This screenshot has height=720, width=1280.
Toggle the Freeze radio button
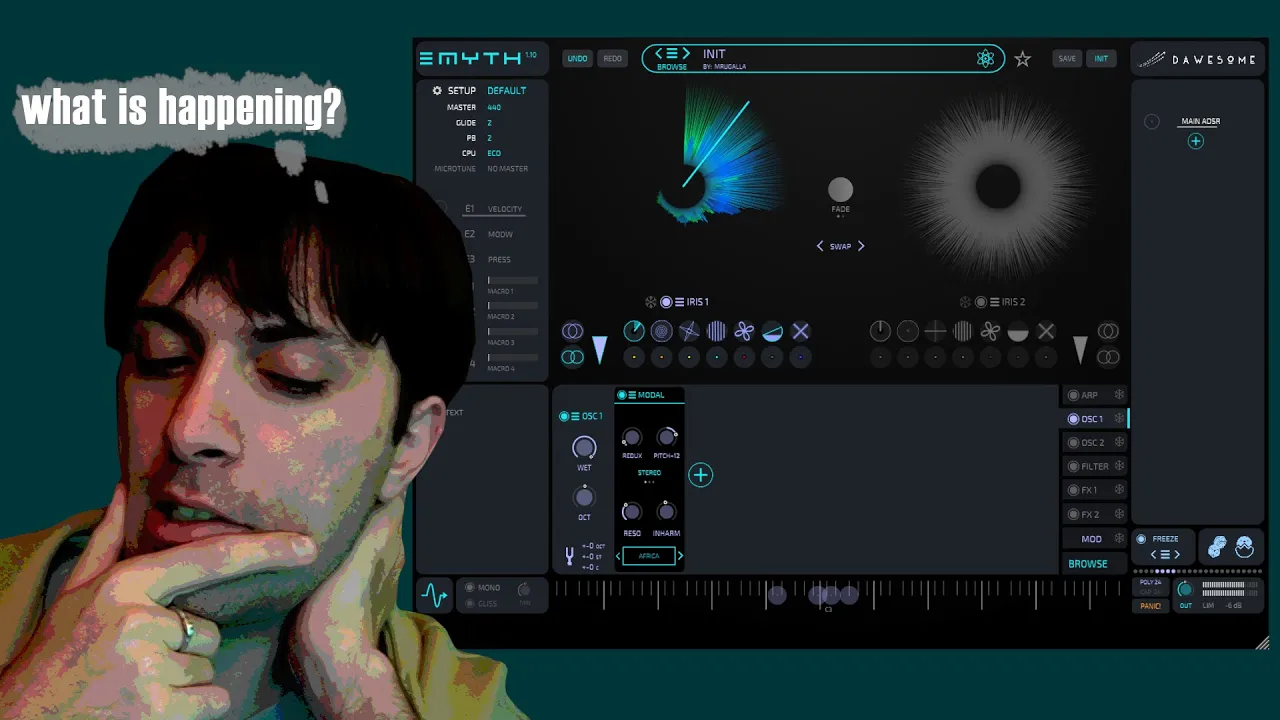pos(1141,539)
